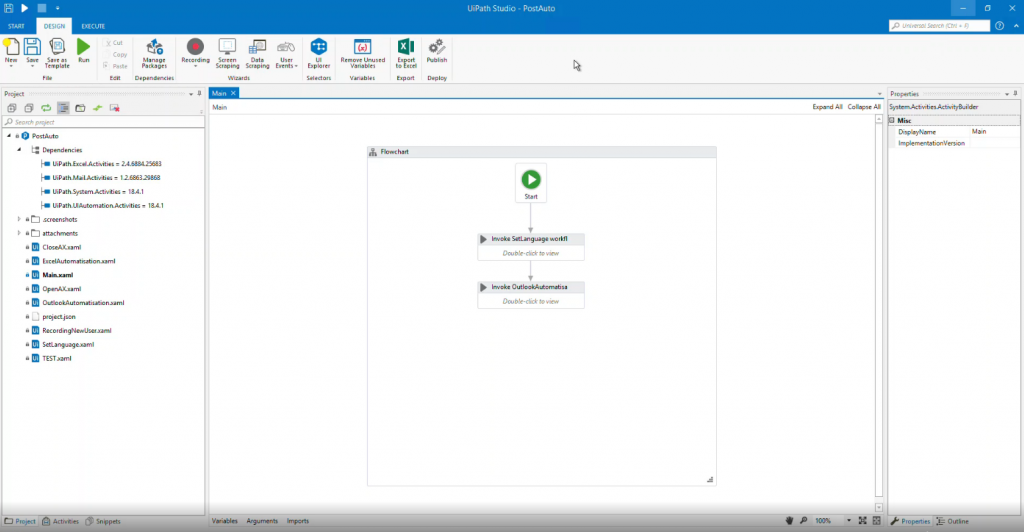This screenshot has height=532, width=1024.
Task: Click remove unused screenshots icon
Action: coord(115,108)
